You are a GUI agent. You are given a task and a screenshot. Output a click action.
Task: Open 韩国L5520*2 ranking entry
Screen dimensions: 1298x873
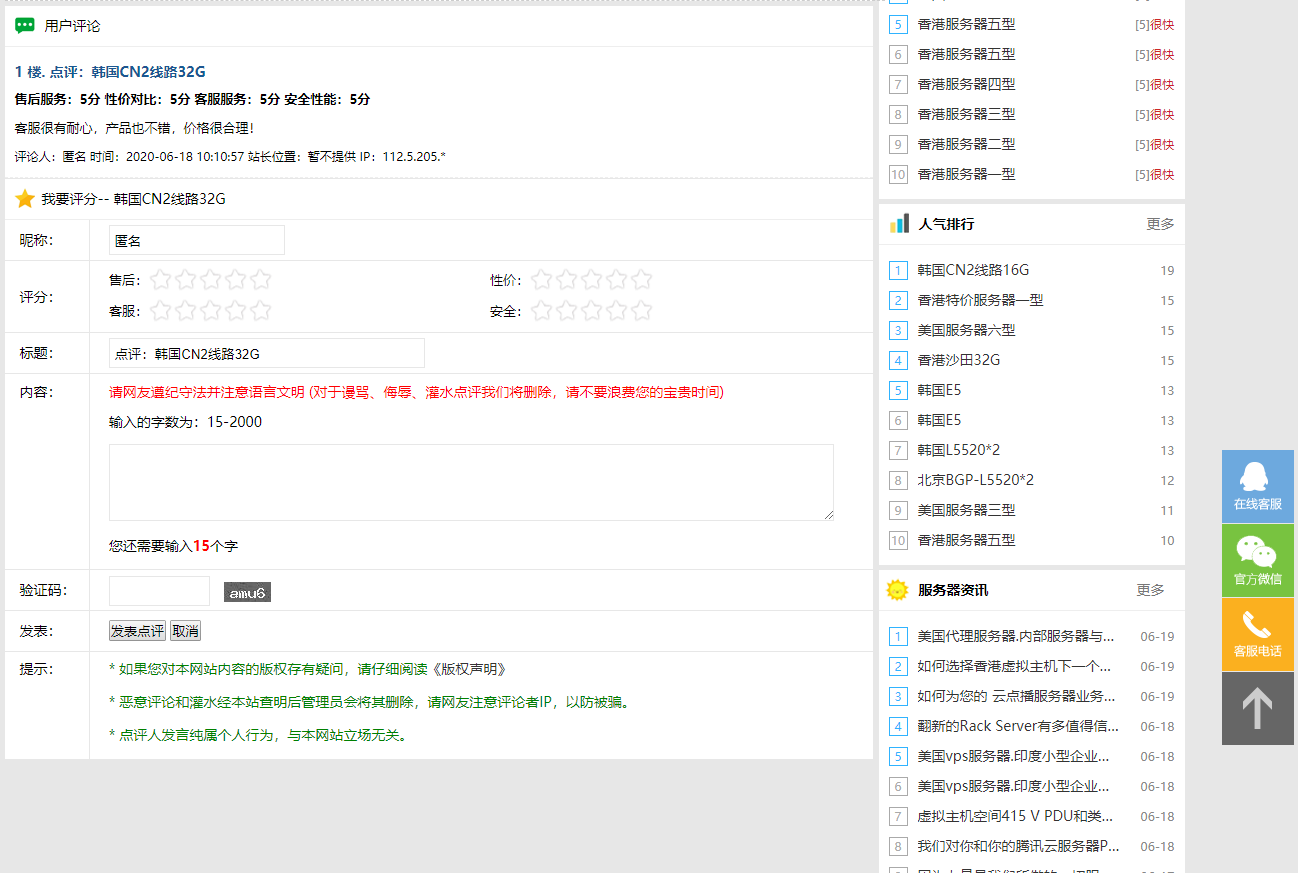[959, 450]
